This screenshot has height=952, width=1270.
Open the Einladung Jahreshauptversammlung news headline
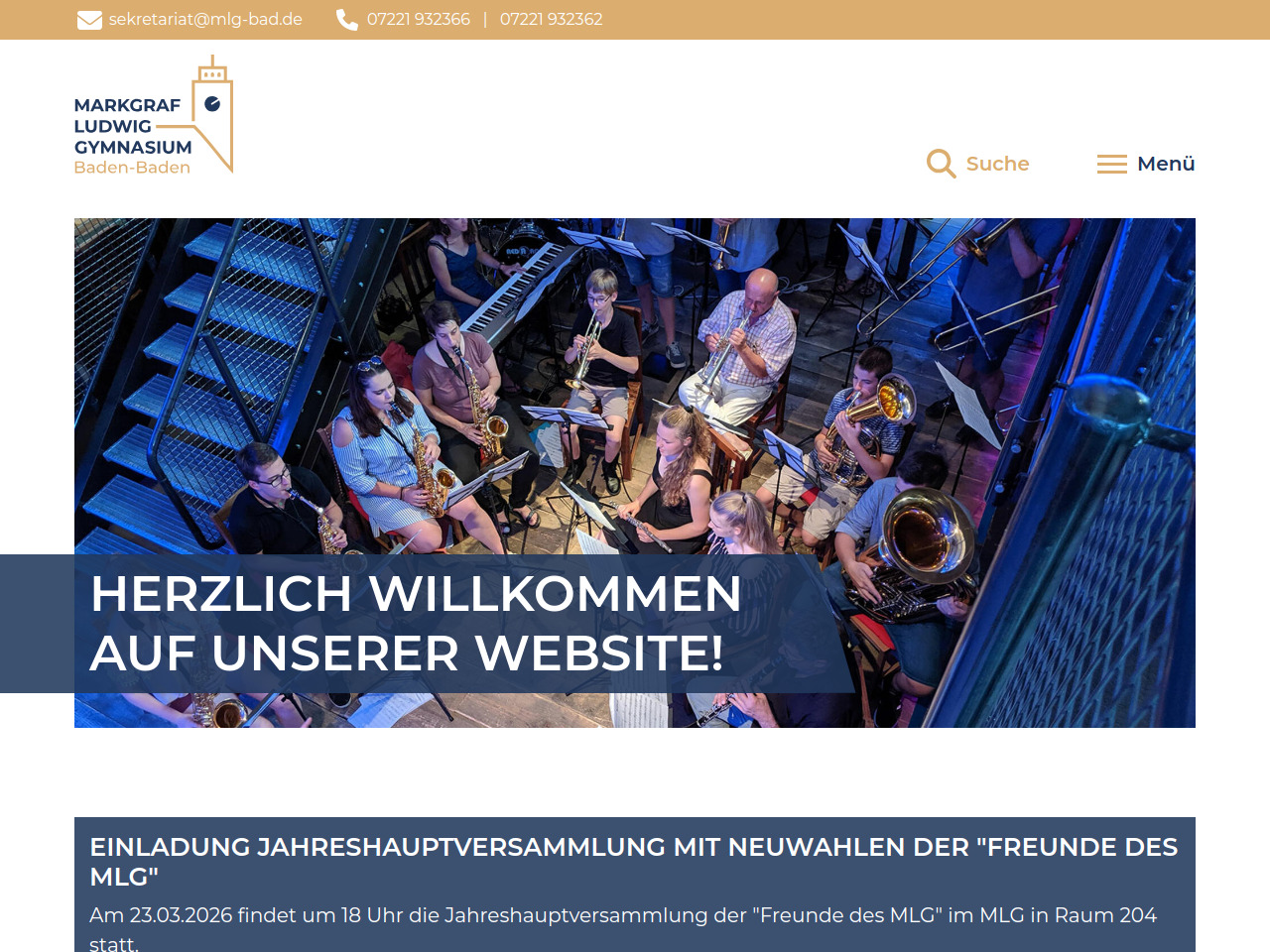coord(633,861)
